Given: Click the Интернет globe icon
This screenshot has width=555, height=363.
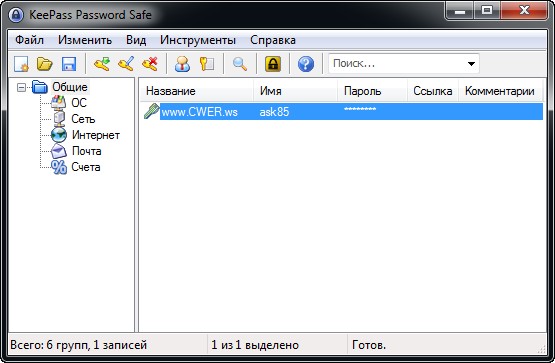Looking at the screenshot, I should point(59,135).
